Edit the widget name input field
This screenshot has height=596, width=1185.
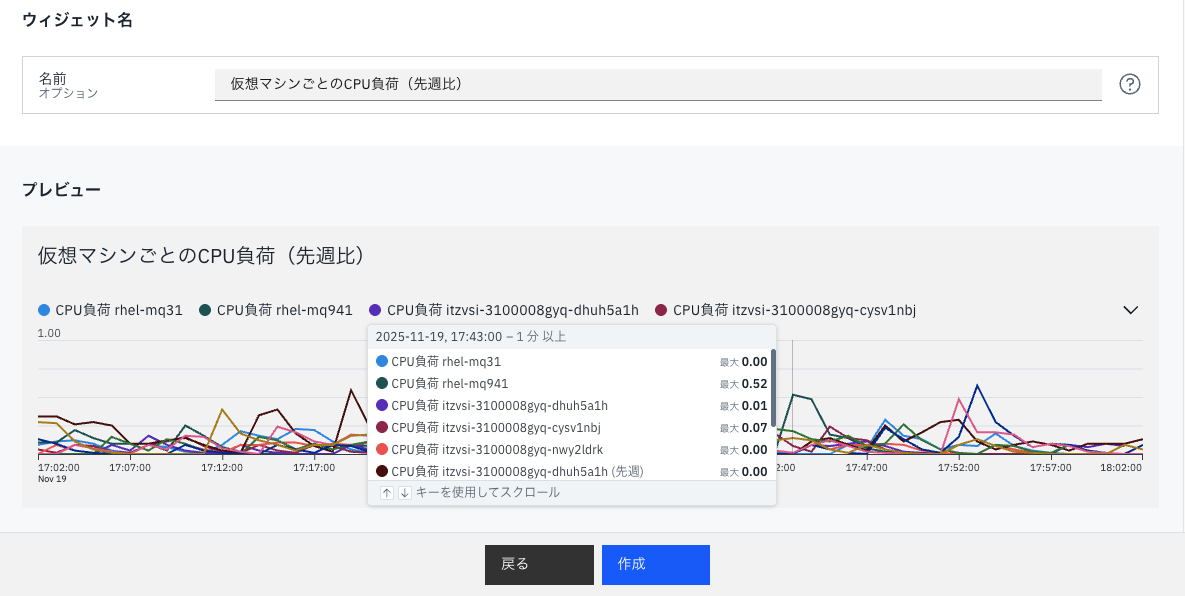pos(658,85)
